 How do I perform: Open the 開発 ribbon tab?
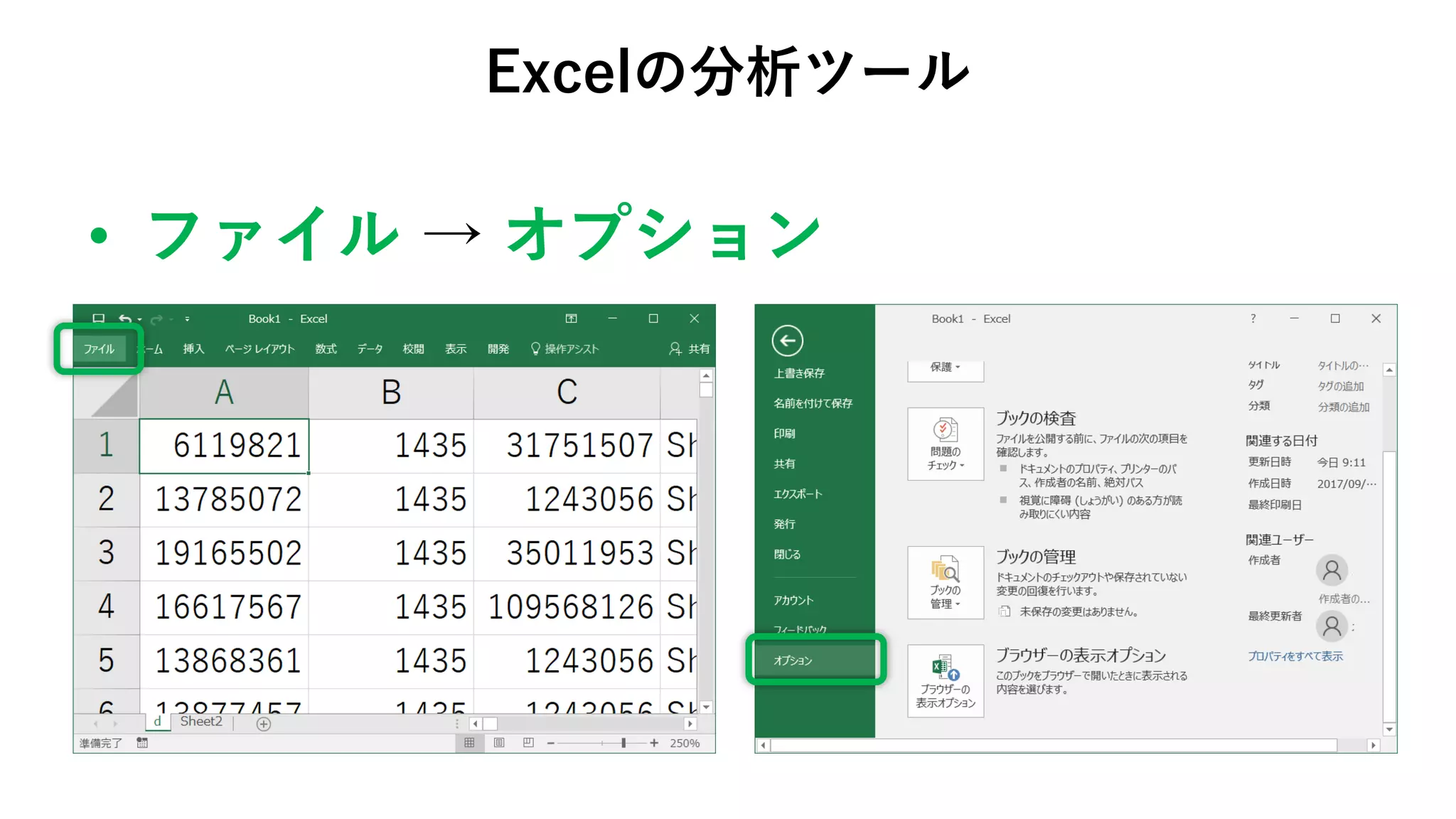coord(498,348)
